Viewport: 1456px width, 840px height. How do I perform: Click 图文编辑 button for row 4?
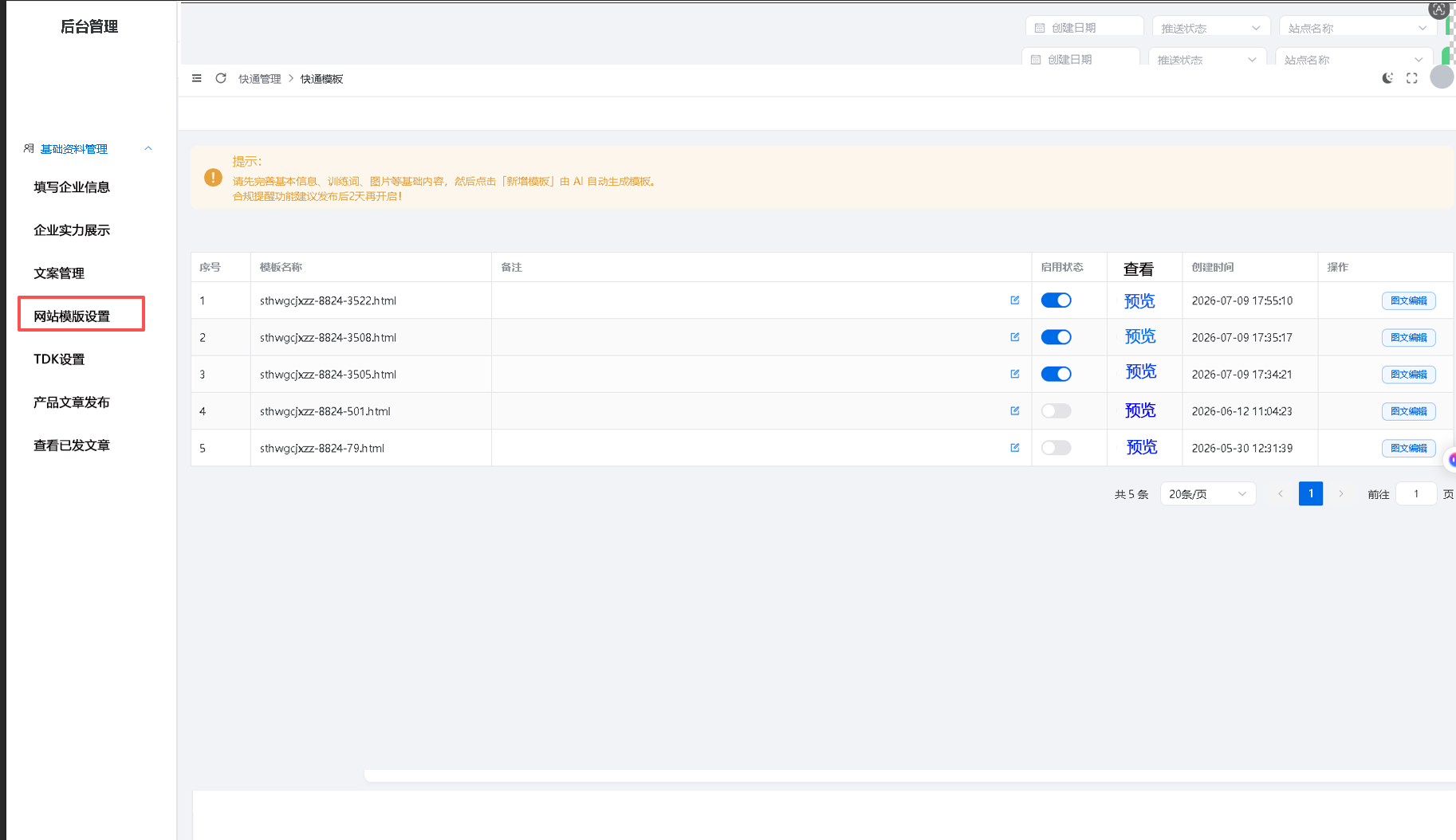coord(1409,411)
